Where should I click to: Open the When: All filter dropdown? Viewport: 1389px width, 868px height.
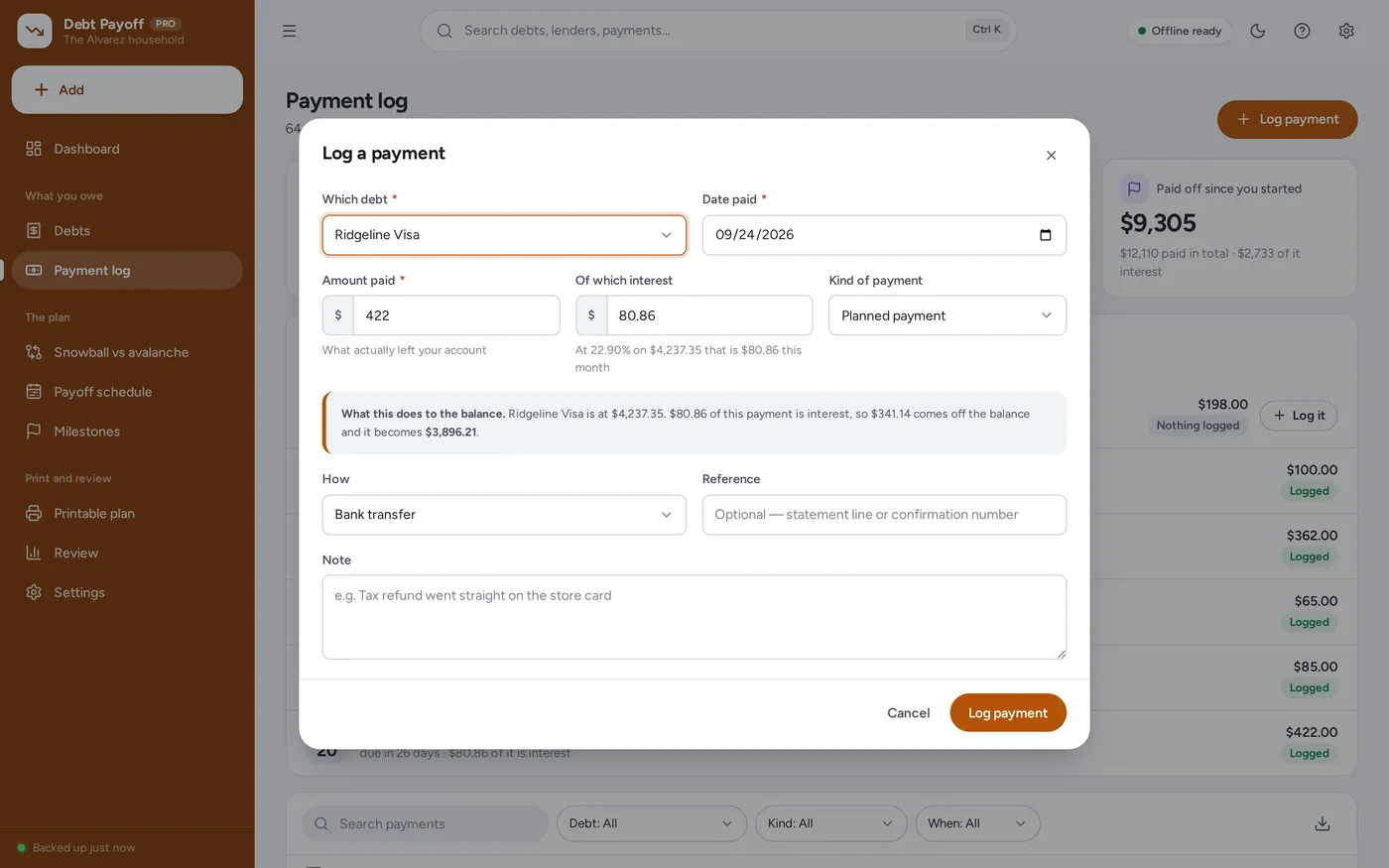tap(977, 823)
